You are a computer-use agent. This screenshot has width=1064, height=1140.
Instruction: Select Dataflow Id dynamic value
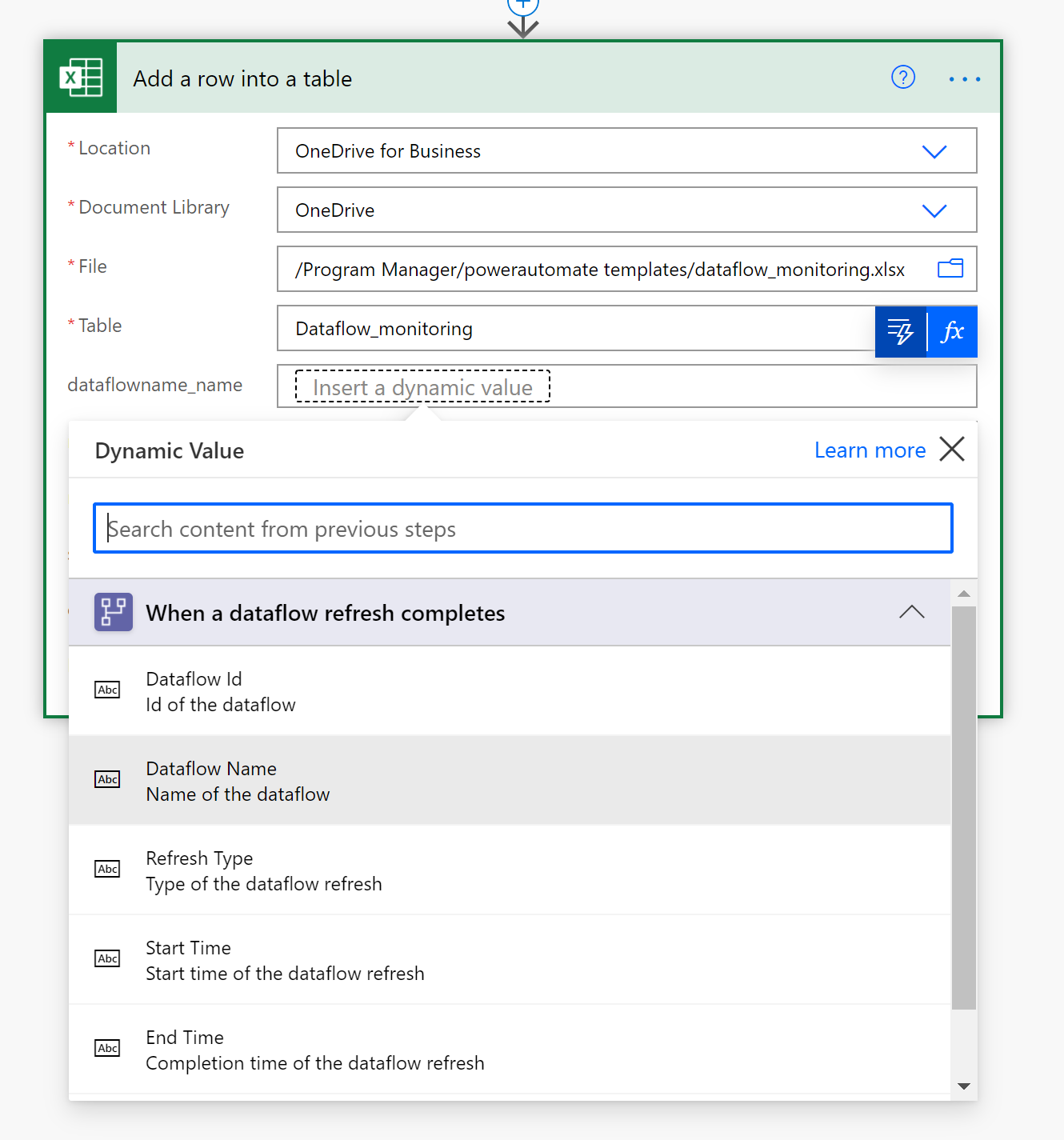510,691
